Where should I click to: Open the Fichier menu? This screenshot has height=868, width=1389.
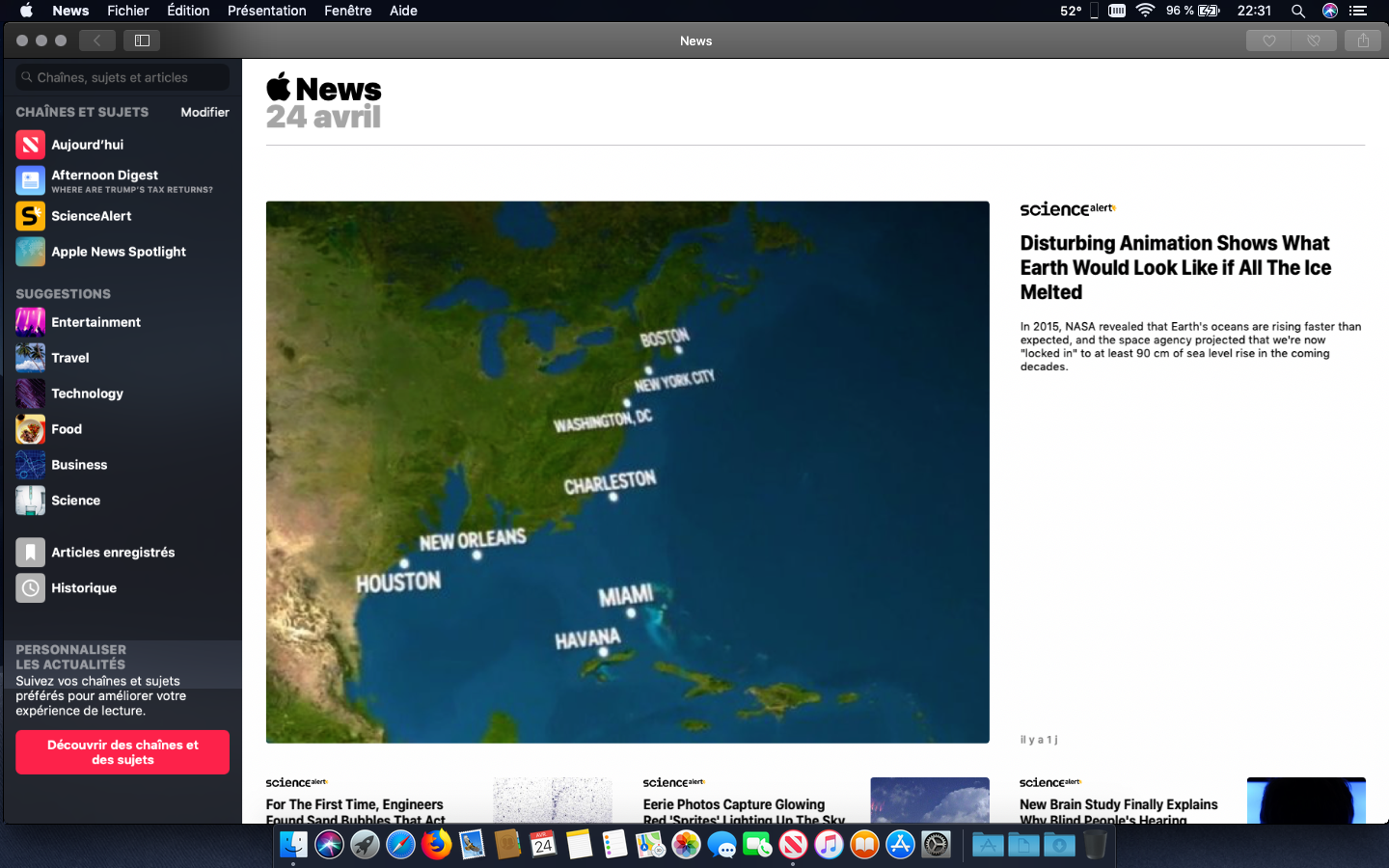tap(128, 11)
